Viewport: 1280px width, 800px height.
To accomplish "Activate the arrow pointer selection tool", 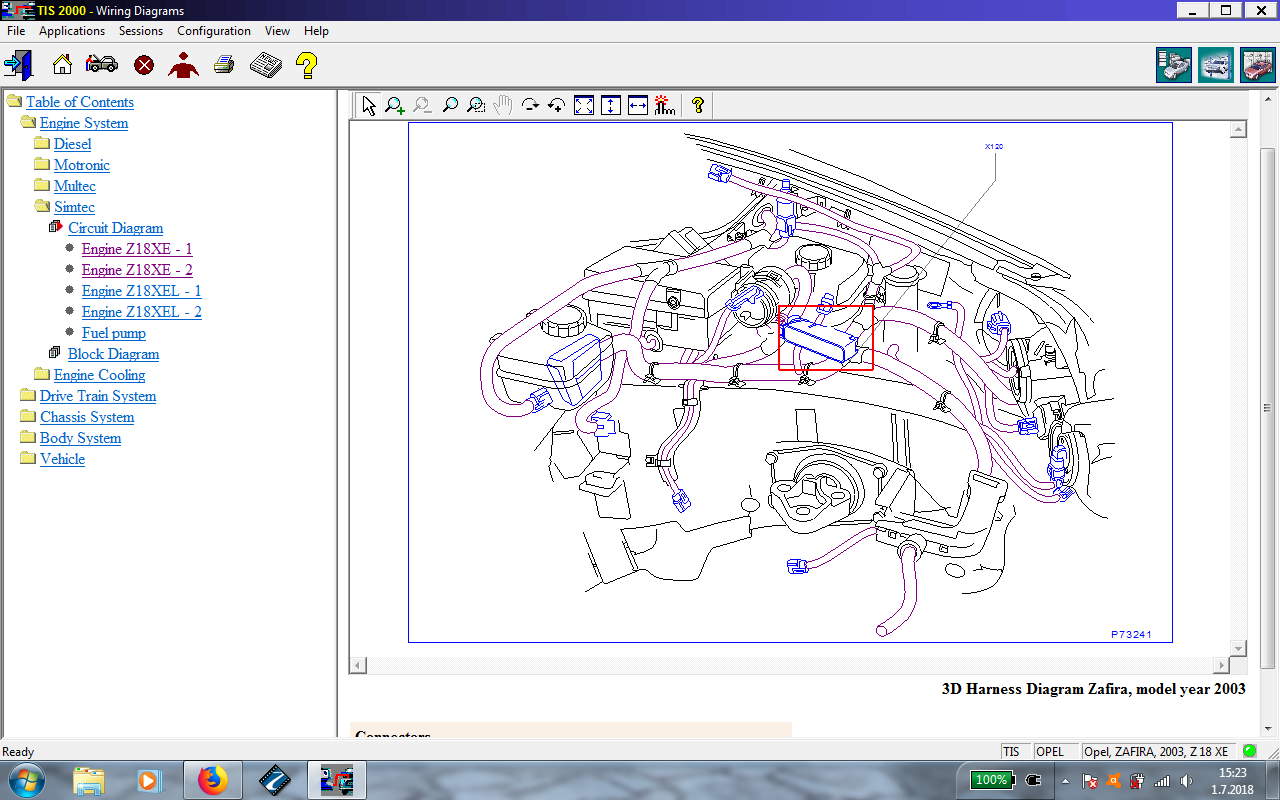I will [x=369, y=105].
